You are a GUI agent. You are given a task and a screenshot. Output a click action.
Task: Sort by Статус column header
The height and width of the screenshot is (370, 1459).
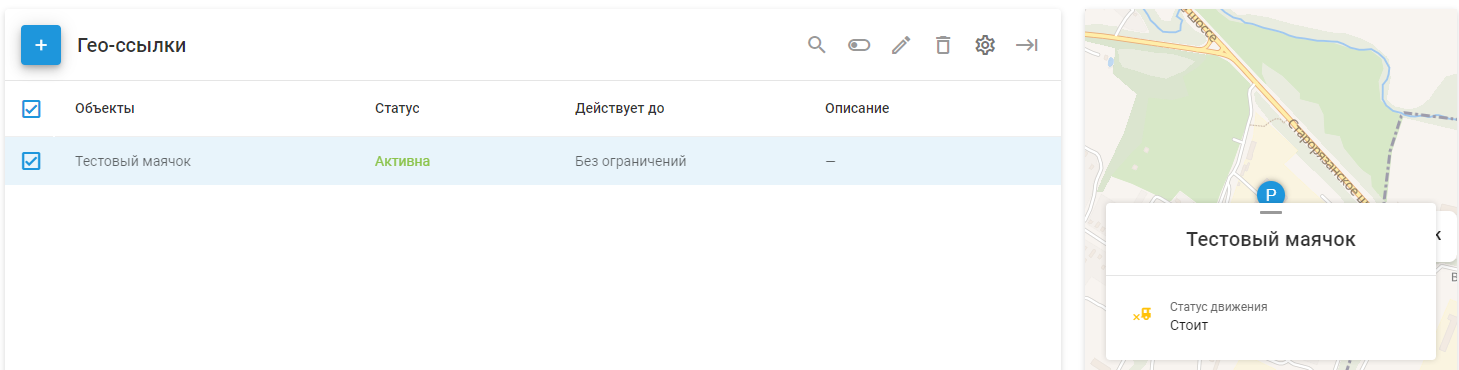397,108
